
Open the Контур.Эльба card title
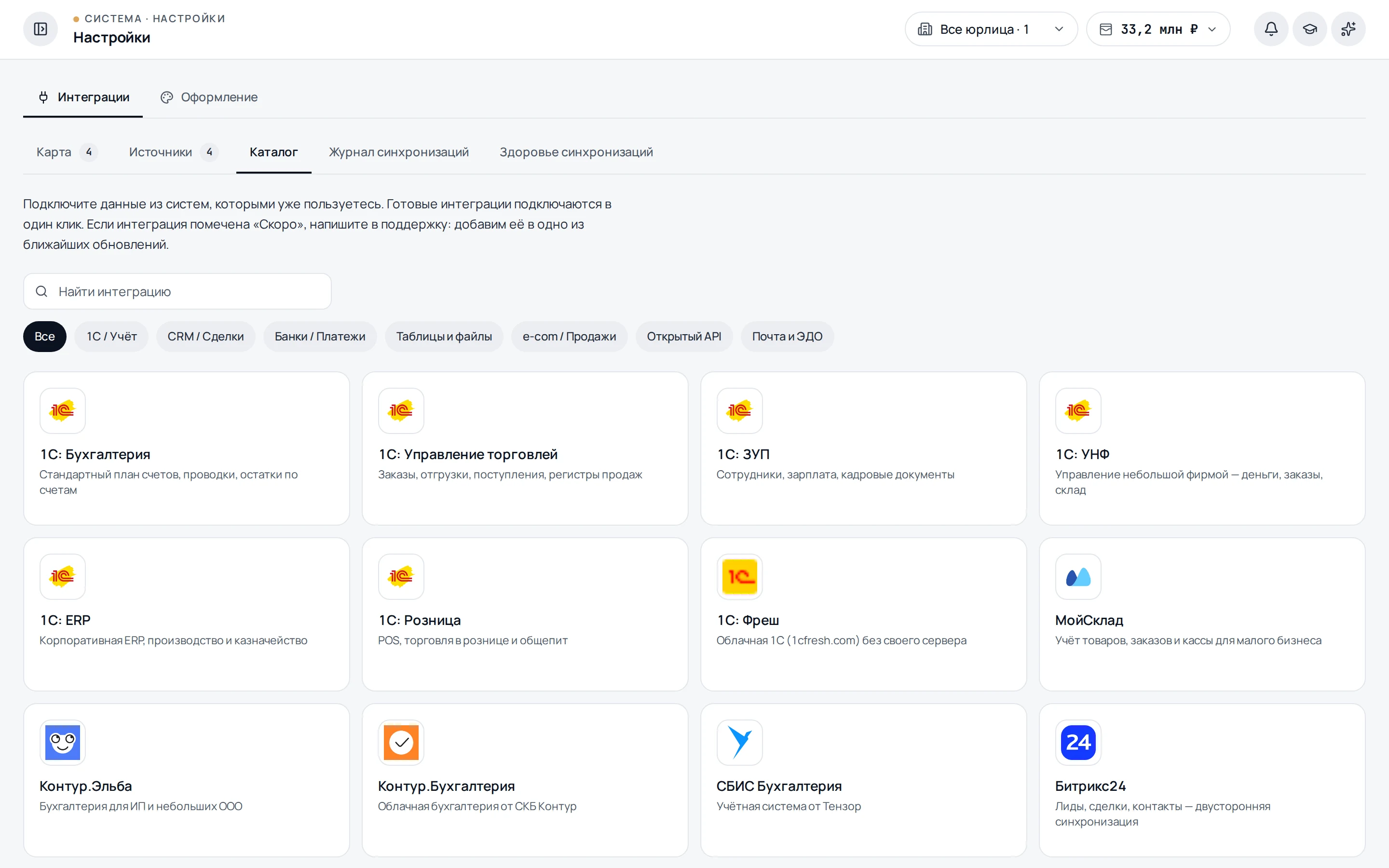85,787
